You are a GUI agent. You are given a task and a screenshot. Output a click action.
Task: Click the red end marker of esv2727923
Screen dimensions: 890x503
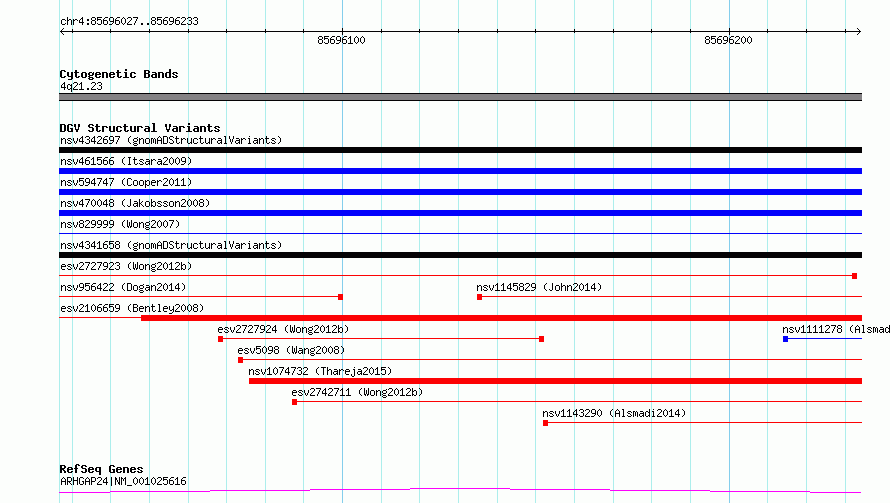[854, 276]
